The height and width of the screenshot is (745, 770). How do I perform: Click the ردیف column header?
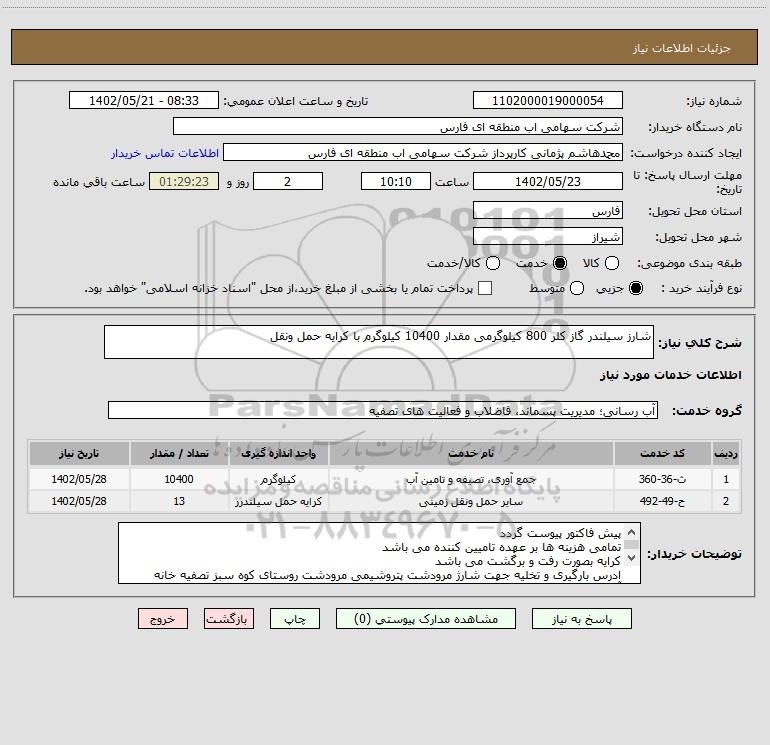click(x=726, y=453)
